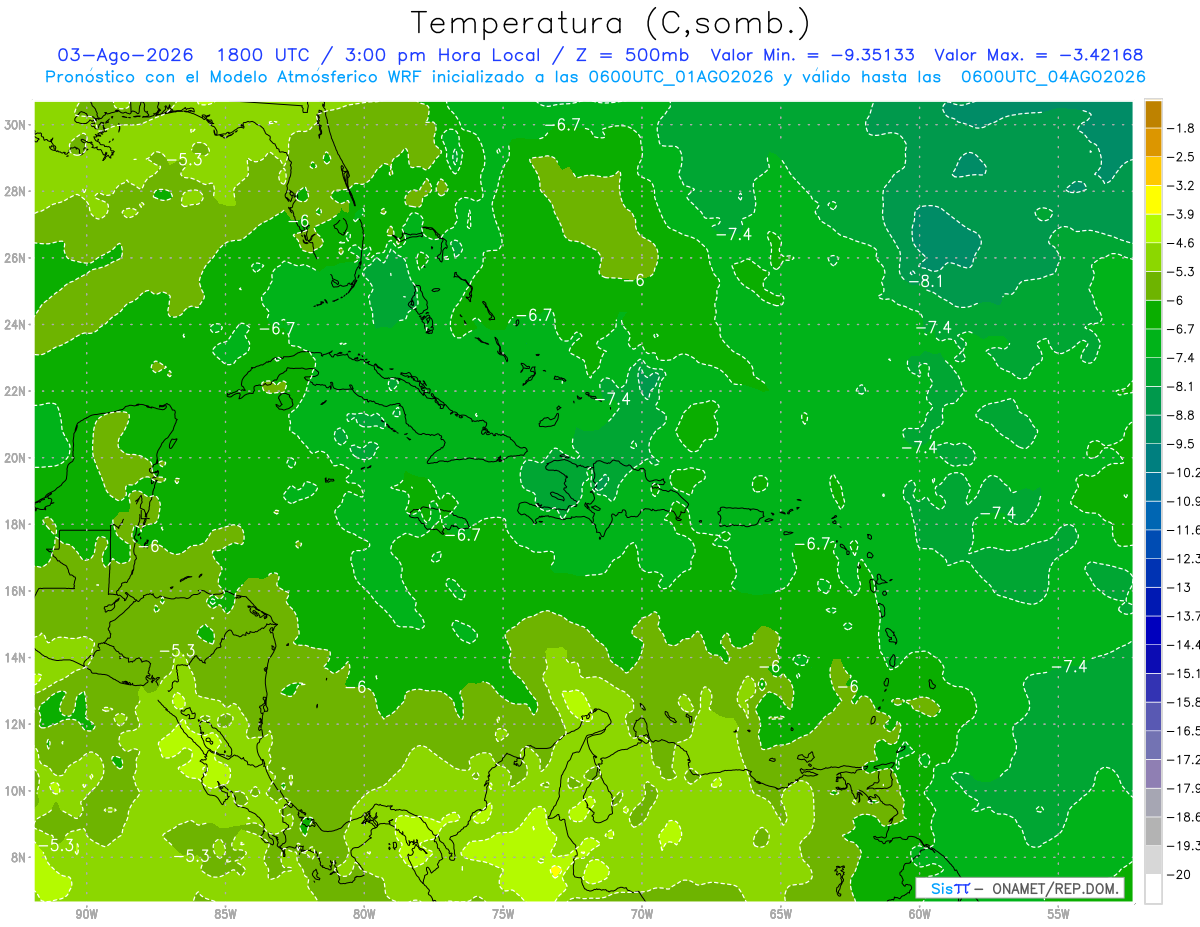
Task: Click the colorbar label "-20"
Action: [x=1179, y=875]
